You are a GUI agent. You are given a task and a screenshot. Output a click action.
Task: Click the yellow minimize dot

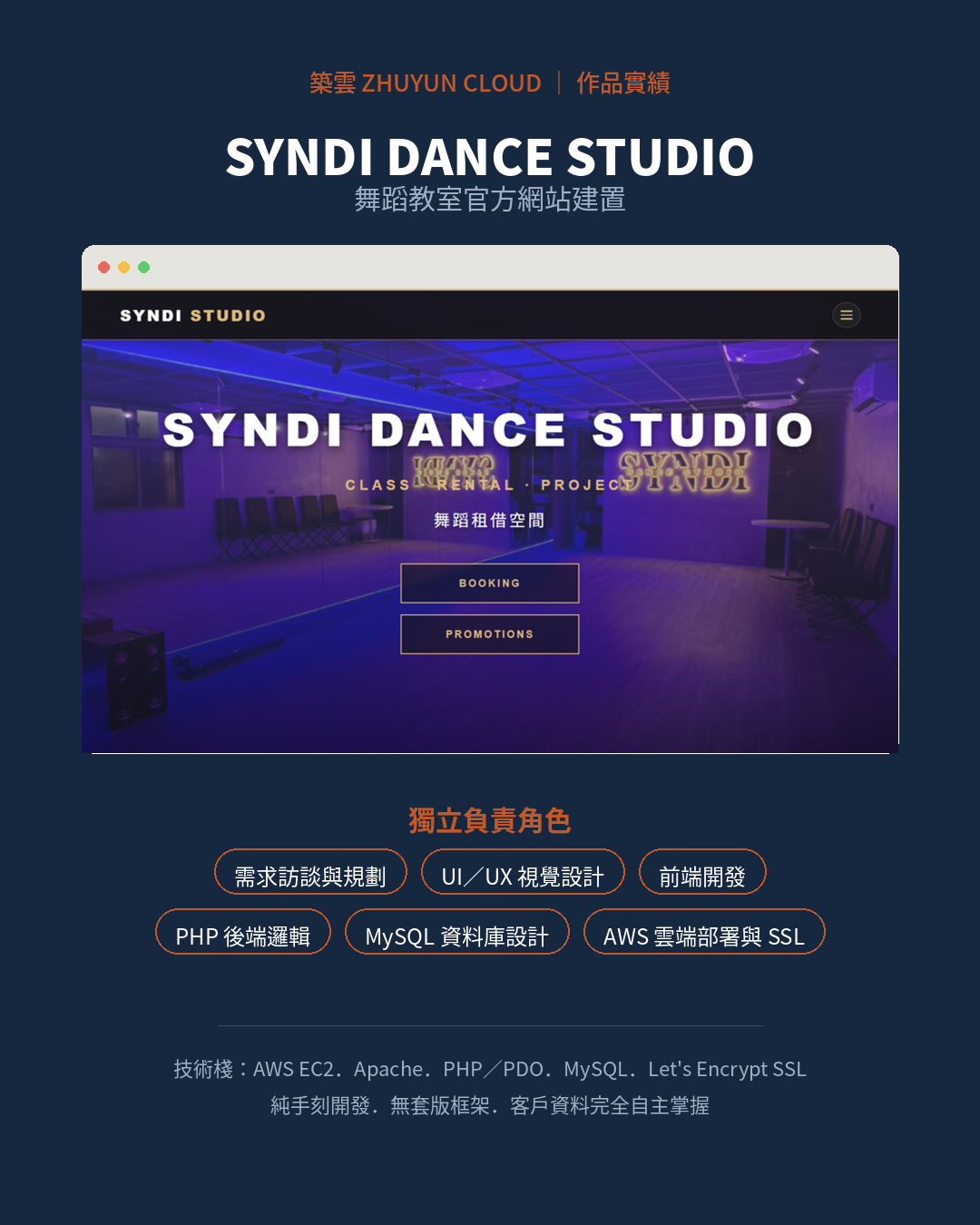[124, 267]
